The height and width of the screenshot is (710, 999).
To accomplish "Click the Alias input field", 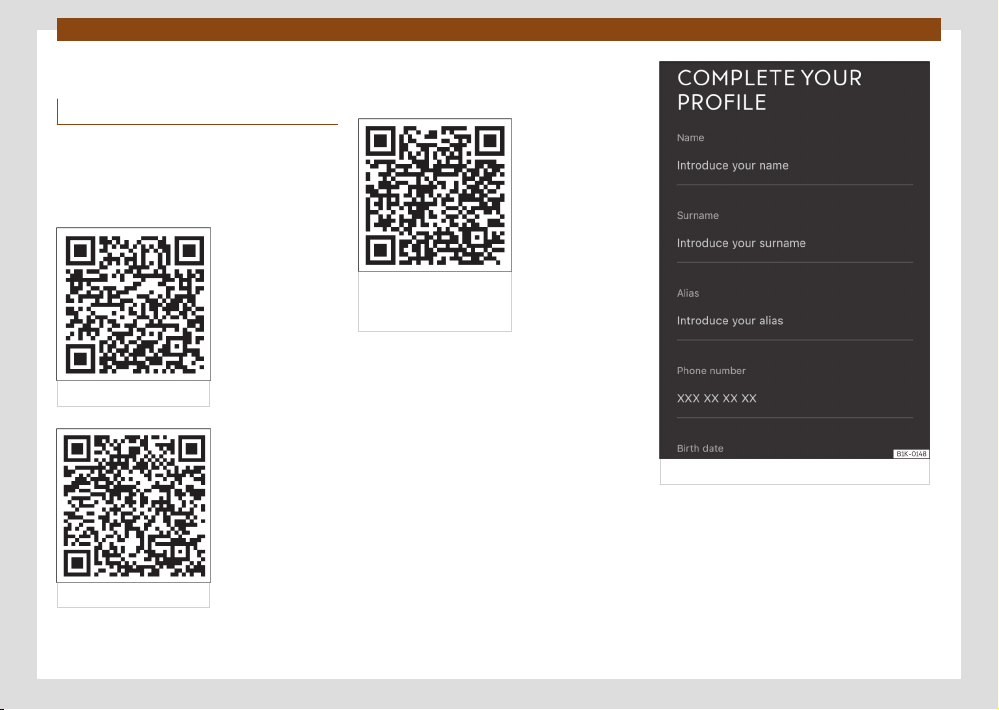I will click(794, 321).
